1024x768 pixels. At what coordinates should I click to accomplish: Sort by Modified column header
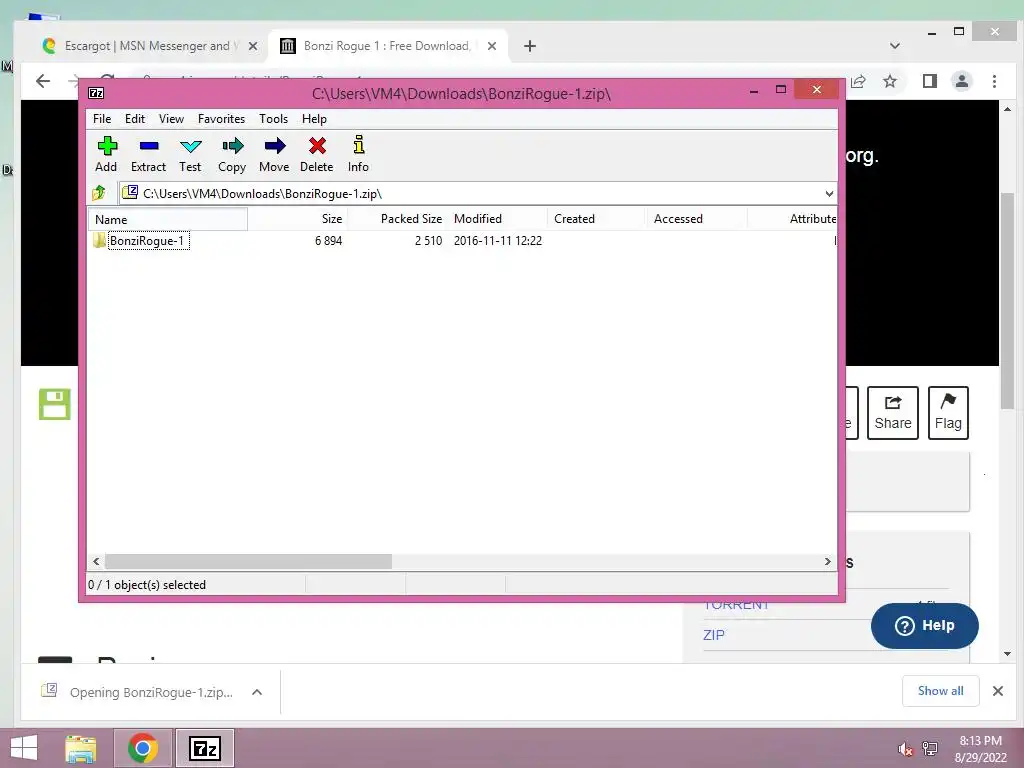tap(496, 219)
